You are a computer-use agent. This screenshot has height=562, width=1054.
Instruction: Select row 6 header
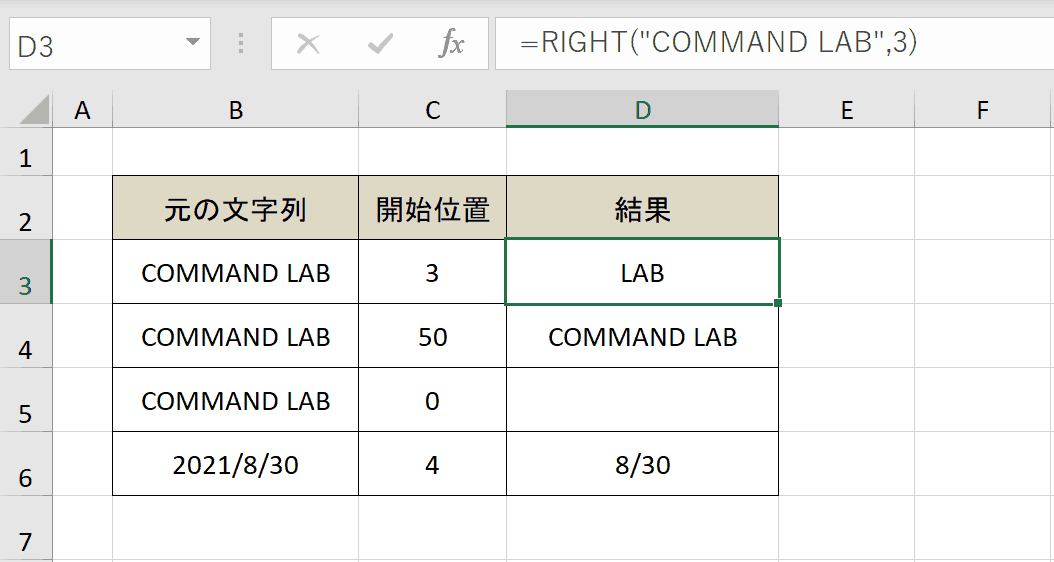26,465
